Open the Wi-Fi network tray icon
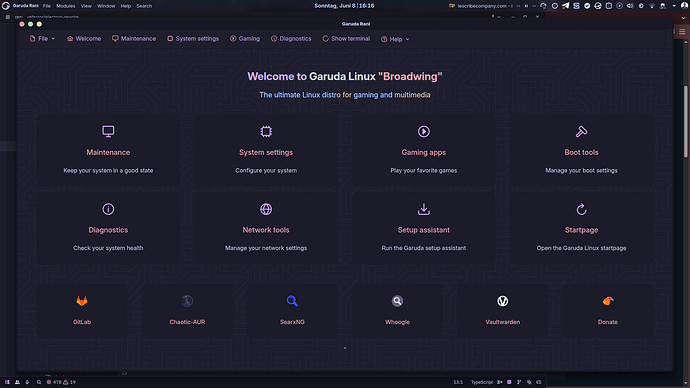The width and height of the screenshot is (690, 388). tap(652, 6)
